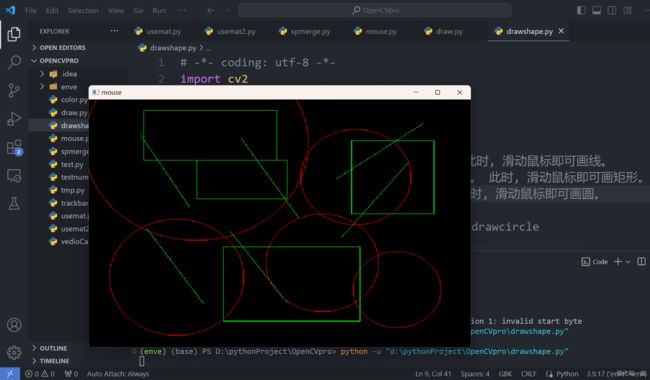
Task: Switch to the mouse.py tab
Action: click(376, 31)
